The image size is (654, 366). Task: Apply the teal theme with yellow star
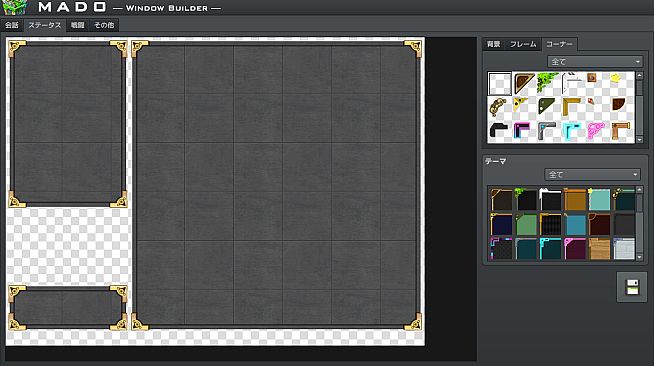pyautogui.click(x=599, y=200)
